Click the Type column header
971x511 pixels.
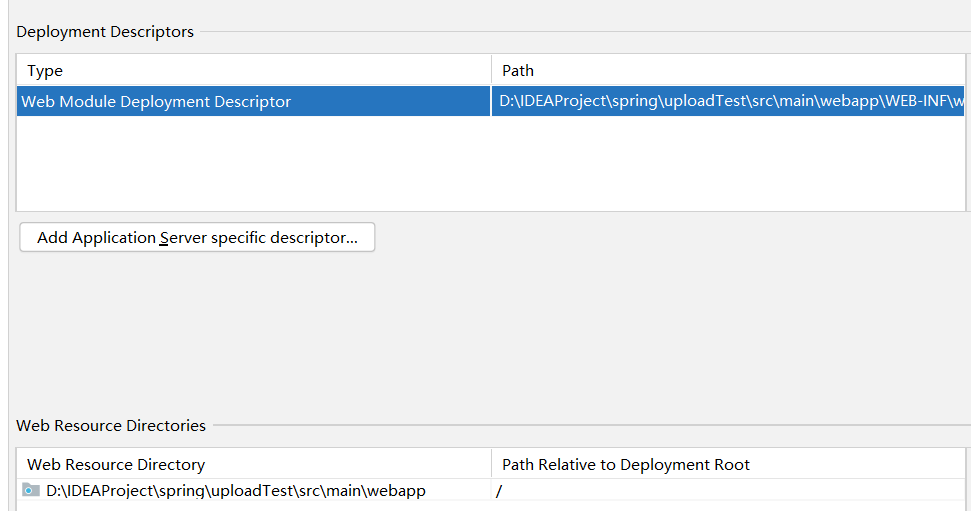45,71
